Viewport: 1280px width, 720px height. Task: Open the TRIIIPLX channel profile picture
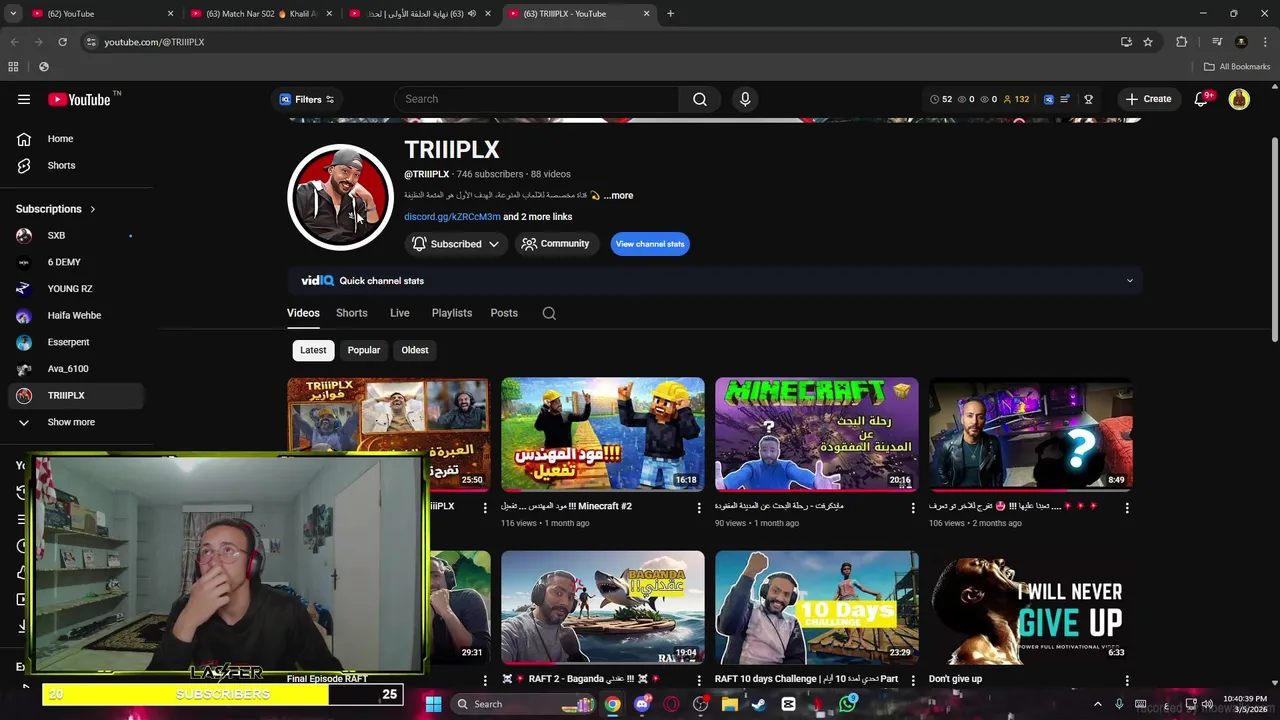[x=340, y=197]
